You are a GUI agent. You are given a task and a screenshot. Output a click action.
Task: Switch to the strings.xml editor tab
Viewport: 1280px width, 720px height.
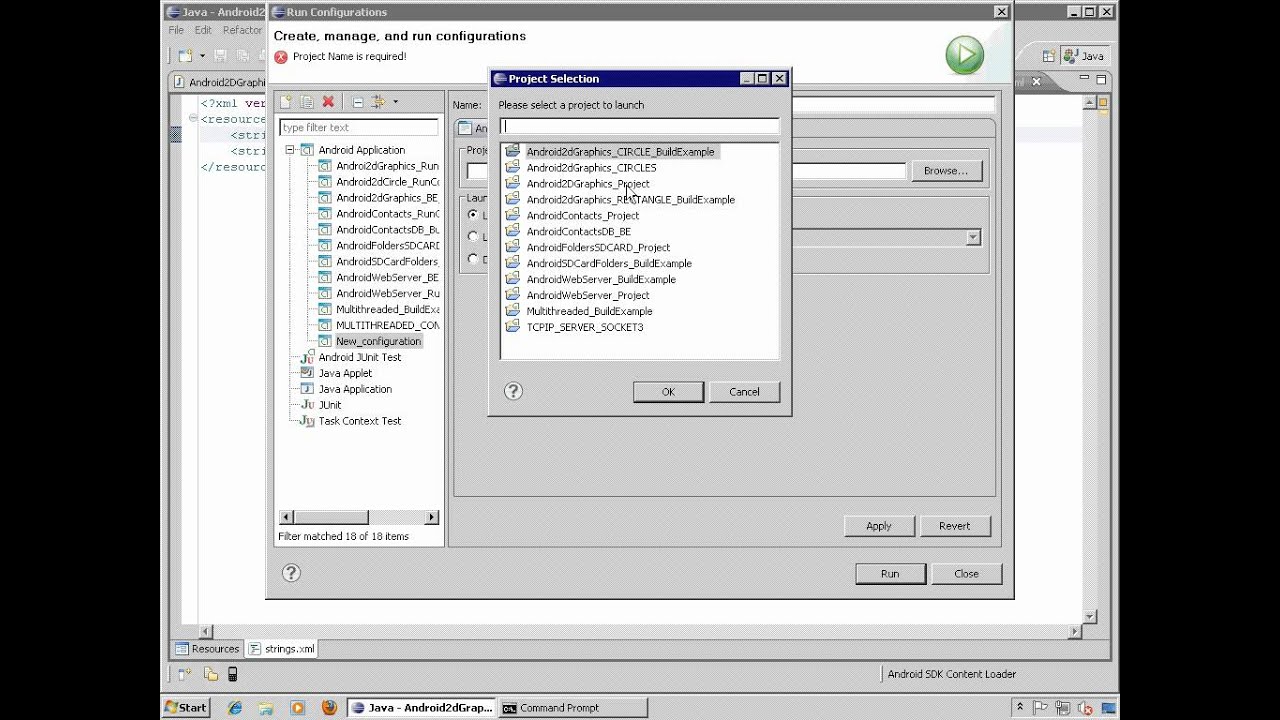tap(282, 649)
